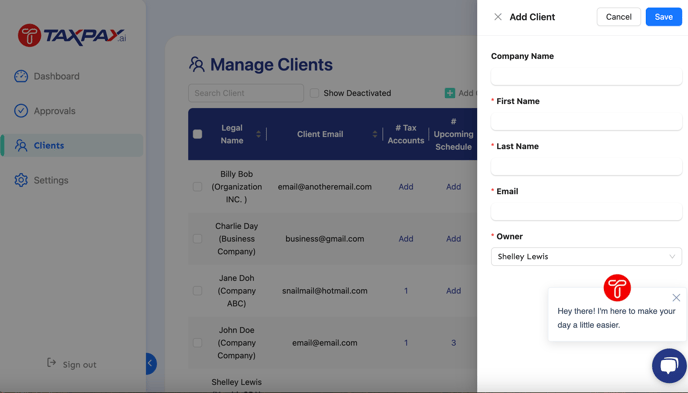
Task: Click the Approvals checkmark icon
Action: (21, 111)
